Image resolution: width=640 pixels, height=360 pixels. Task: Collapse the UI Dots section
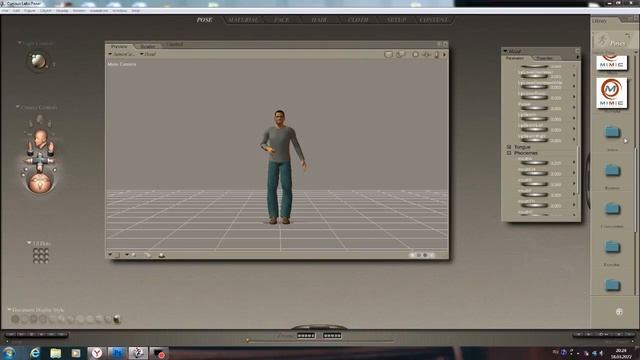[29, 243]
